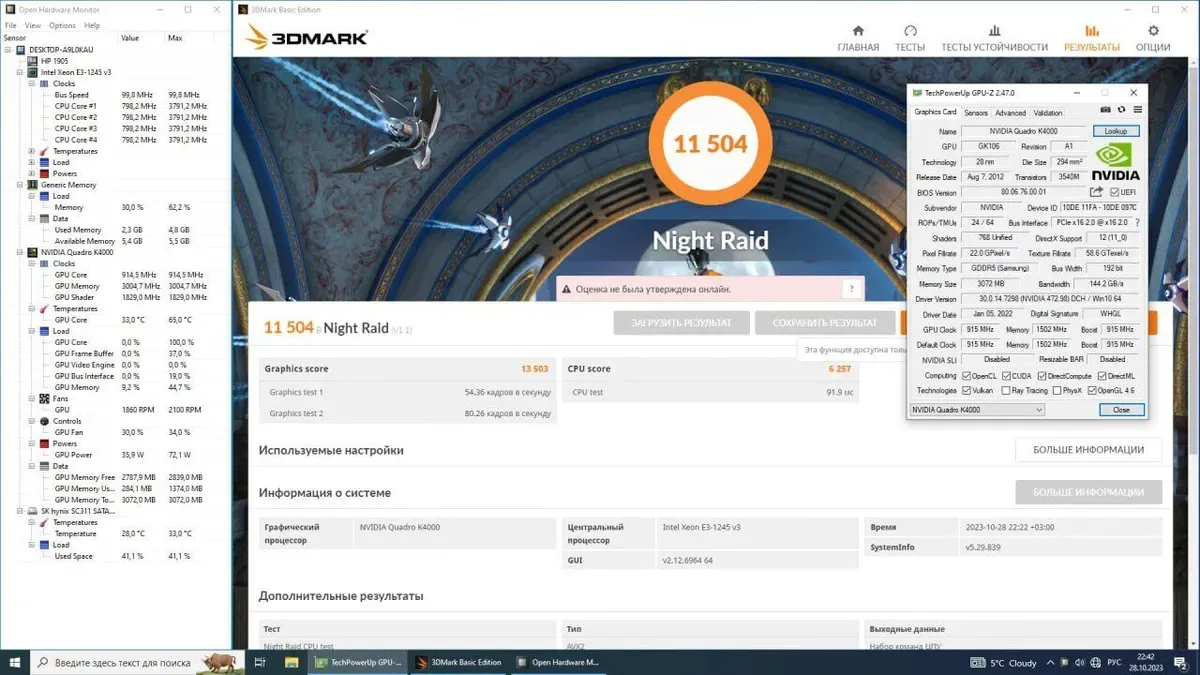Expand the CPU Temperatures tree node
Screen dimensions: 1200x675
point(32,151)
